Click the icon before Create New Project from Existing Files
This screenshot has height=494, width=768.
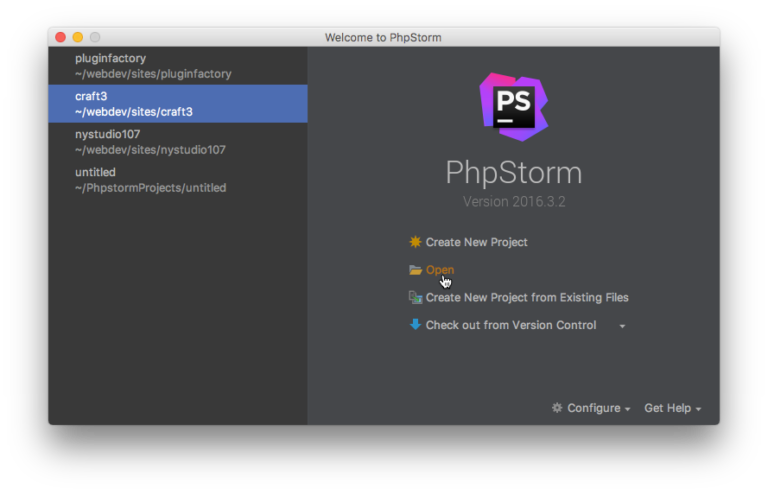coord(415,297)
